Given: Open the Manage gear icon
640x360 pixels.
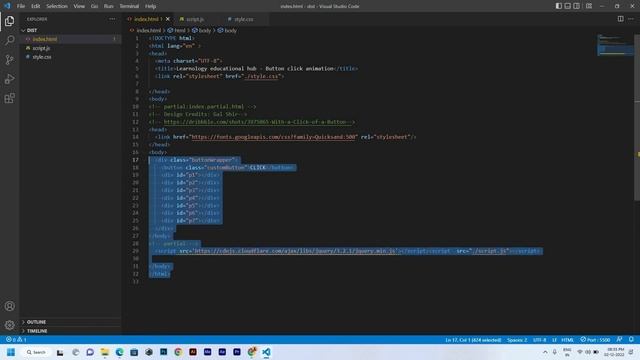Looking at the screenshot, I should [9, 325].
